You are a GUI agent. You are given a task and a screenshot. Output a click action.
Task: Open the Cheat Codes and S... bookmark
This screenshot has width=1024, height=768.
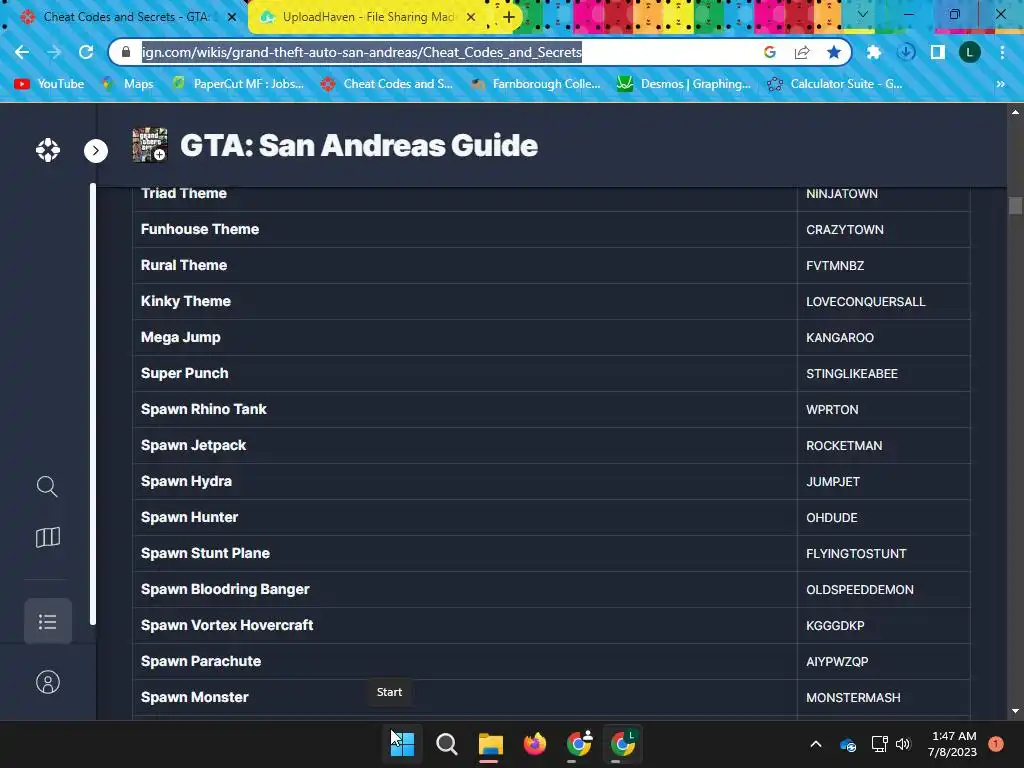coord(387,84)
